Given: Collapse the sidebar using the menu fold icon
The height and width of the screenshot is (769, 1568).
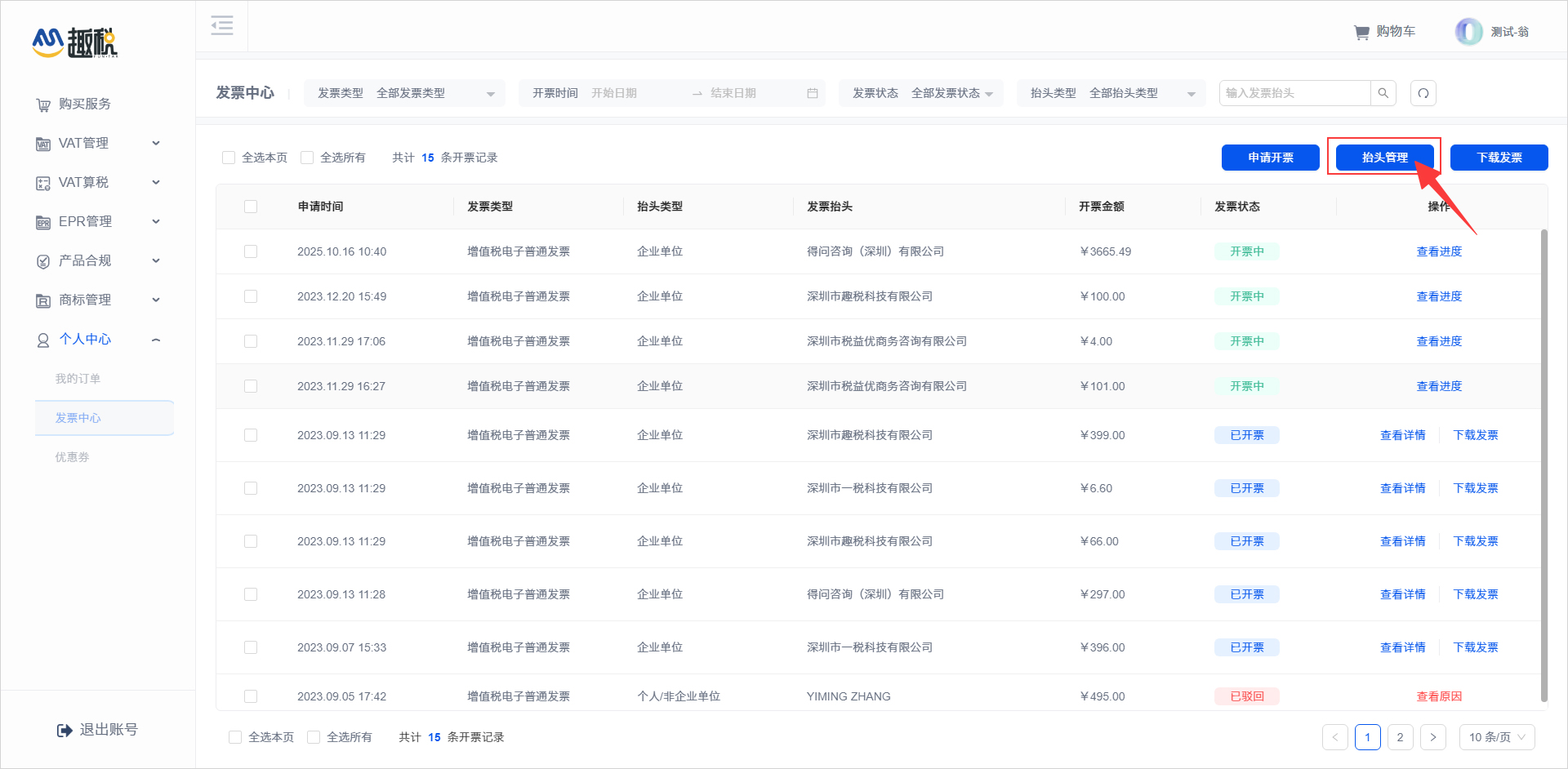Looking at the screenshot, I should tap(222, 25).
